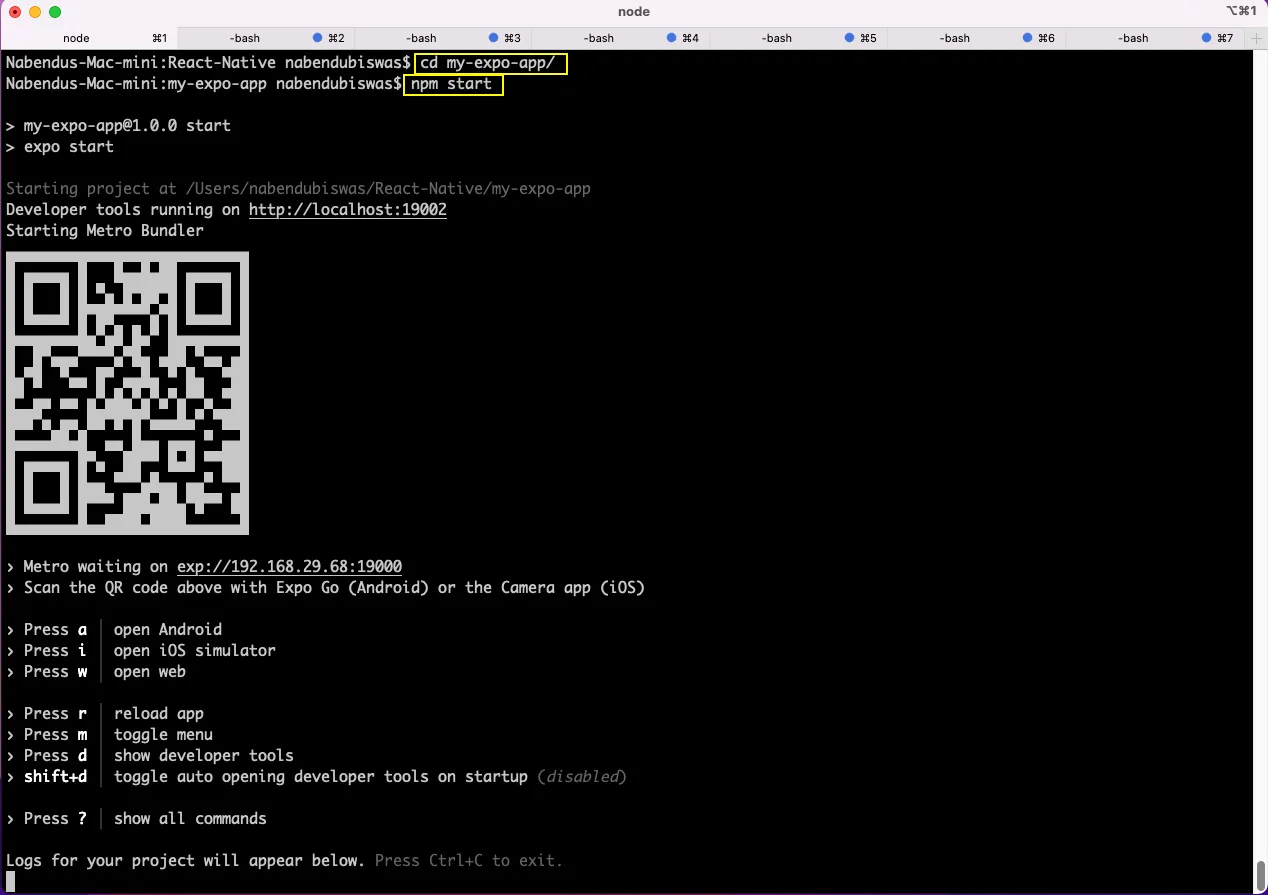Viewport: 1268px width, 895px height.
Task: Click the 'open iOS simulator' row
Action: coord(141,651)
